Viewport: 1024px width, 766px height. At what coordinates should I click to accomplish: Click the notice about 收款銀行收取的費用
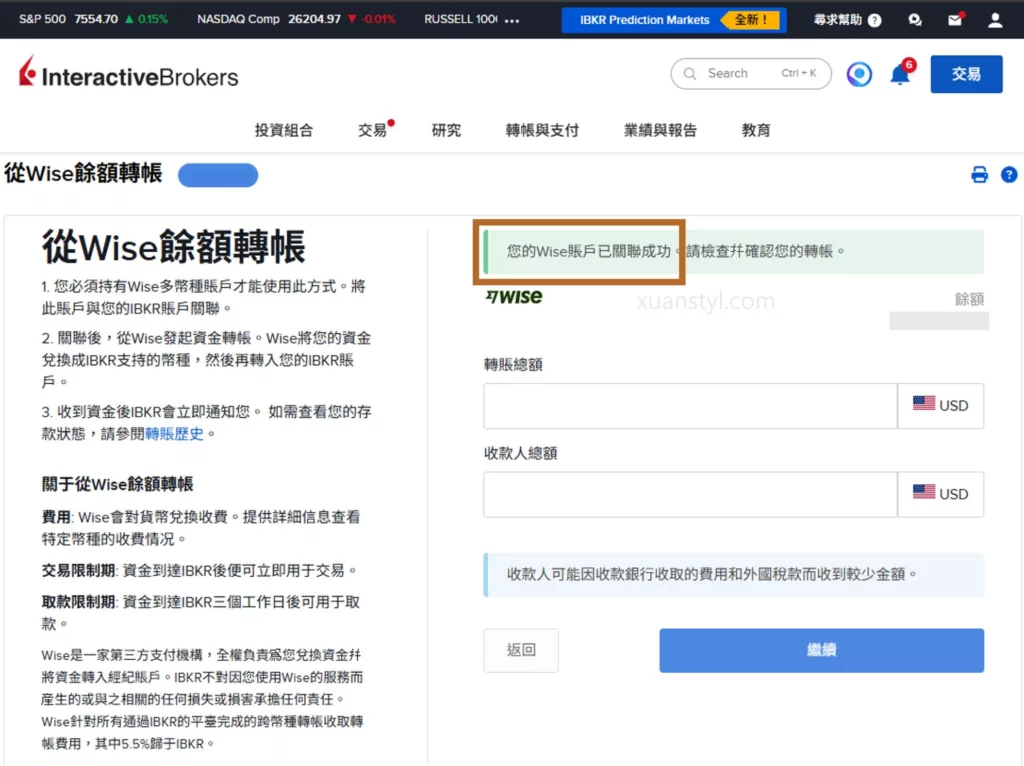[x=734, y=575]
